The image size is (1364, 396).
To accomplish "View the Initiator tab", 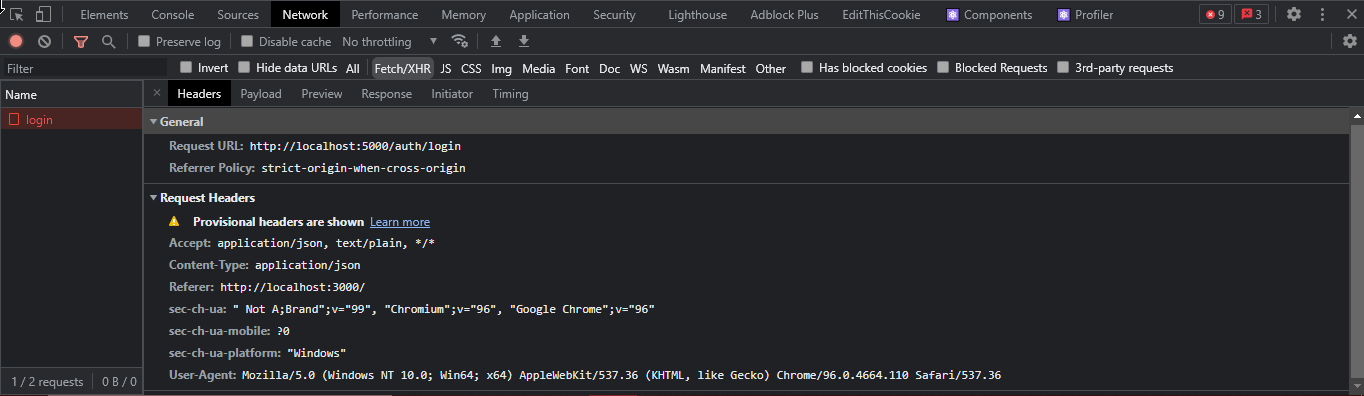I will [x=452, y=94].
